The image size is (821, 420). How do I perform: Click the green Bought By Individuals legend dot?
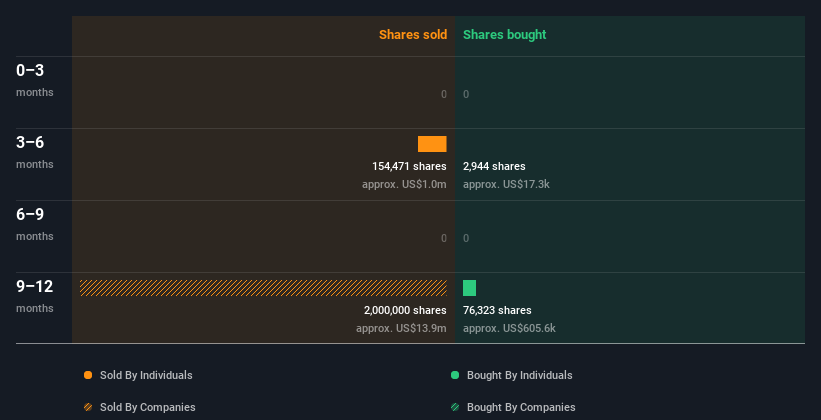(455, 375)
